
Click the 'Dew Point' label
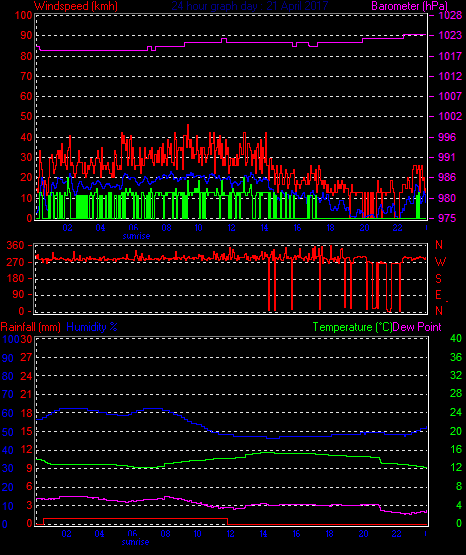tap(417, 327)
